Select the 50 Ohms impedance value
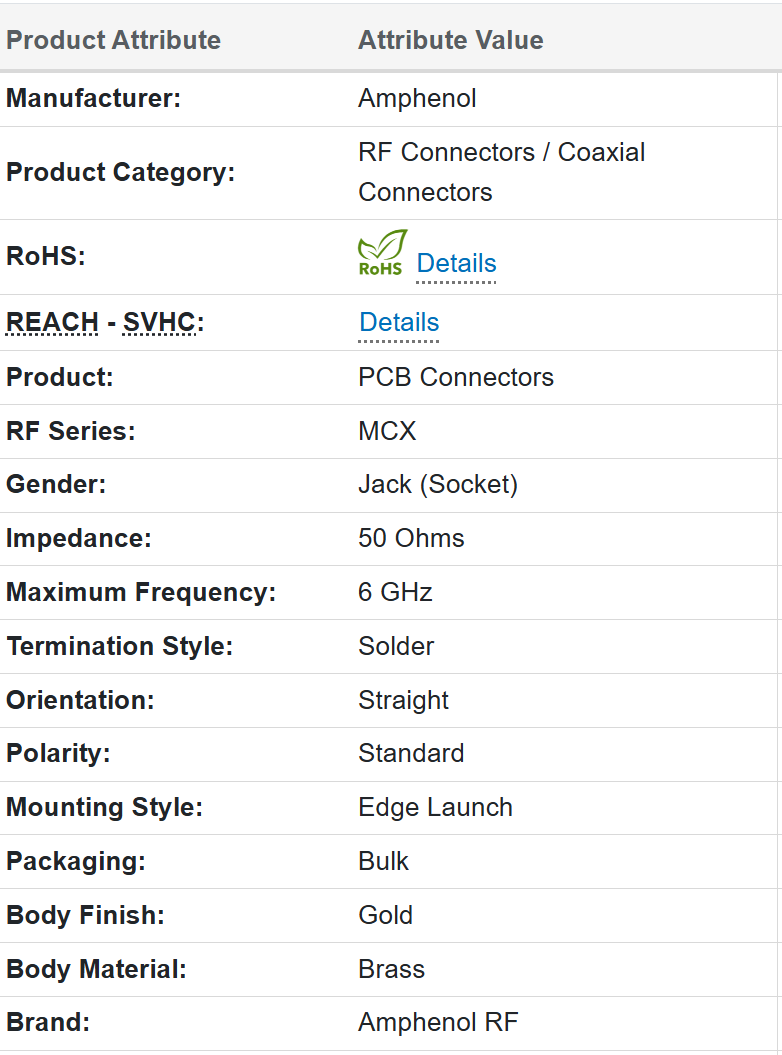The height and width of the screenshot is (1055, 782). (x=411, y=538)
